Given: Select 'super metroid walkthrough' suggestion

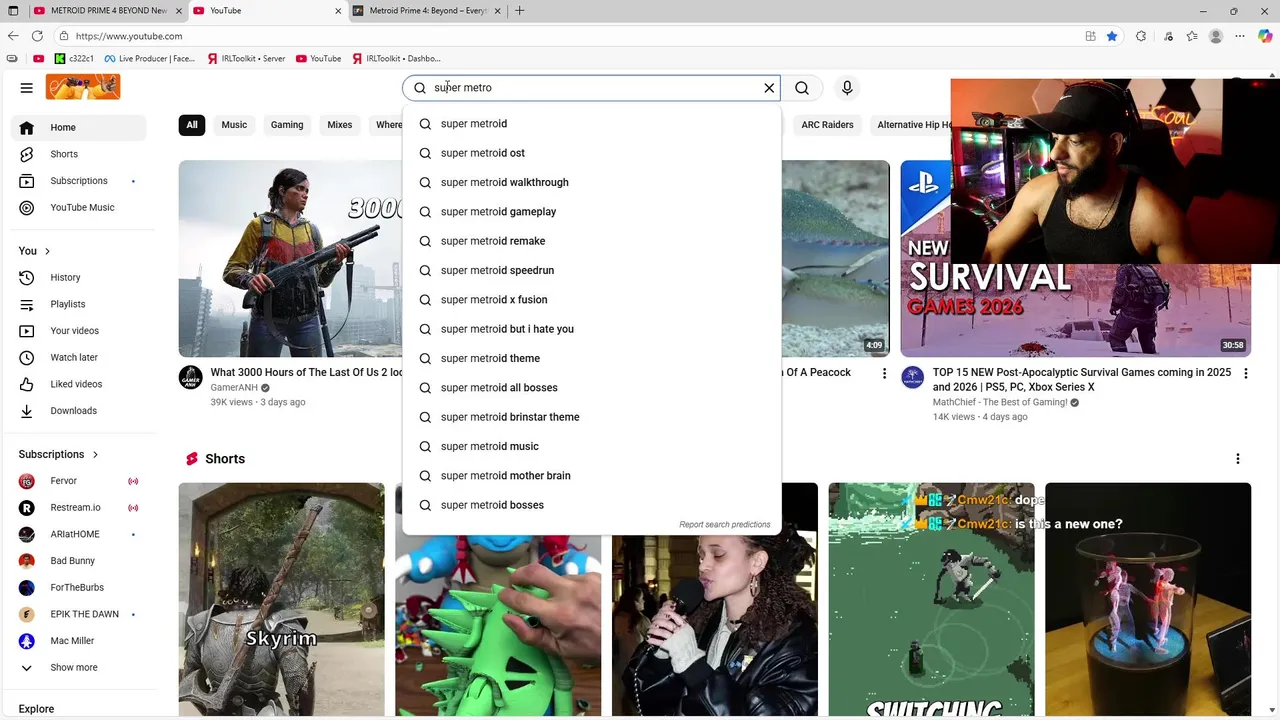Looking at the screenshot, I should (x=592, y=183).
